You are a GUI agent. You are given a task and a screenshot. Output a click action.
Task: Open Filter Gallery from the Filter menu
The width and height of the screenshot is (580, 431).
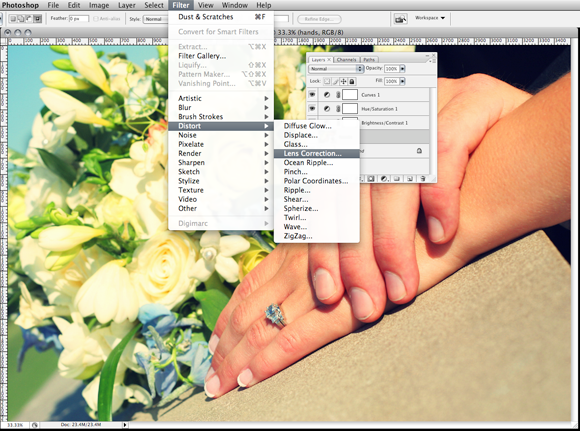pos(202,56)
